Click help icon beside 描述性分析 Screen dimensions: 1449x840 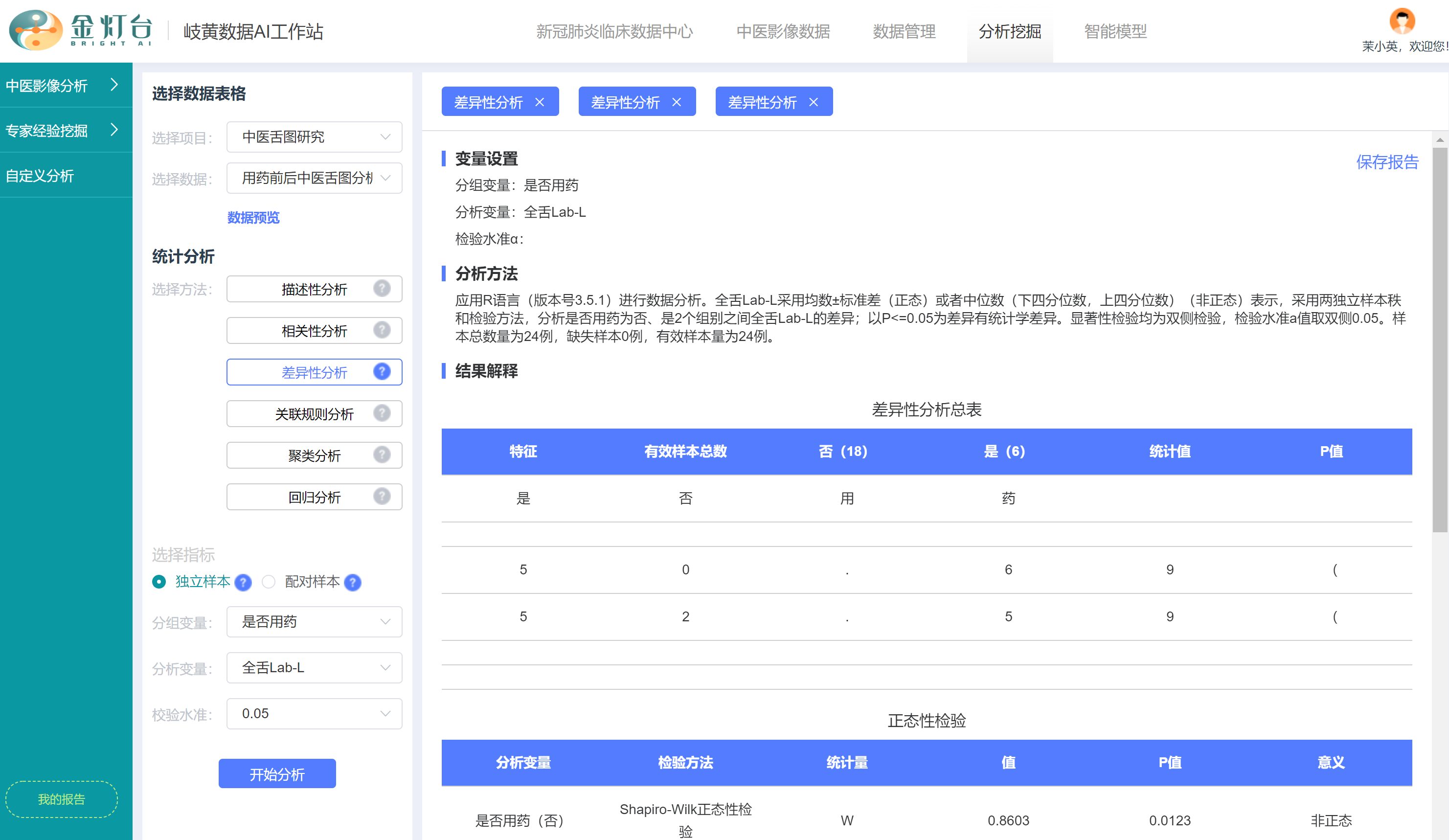click(x=381, y=288)
